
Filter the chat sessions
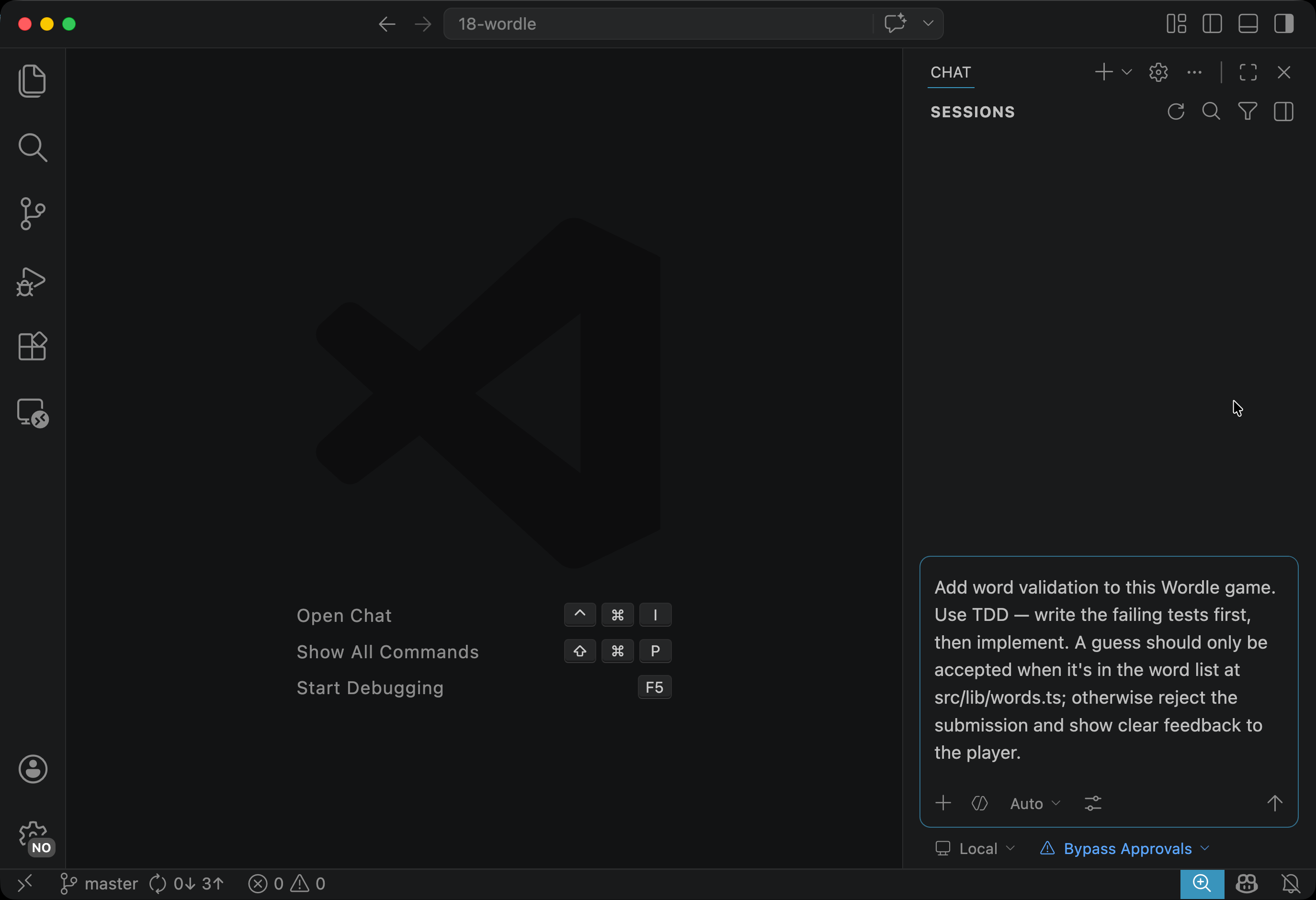click(1248, 112)
